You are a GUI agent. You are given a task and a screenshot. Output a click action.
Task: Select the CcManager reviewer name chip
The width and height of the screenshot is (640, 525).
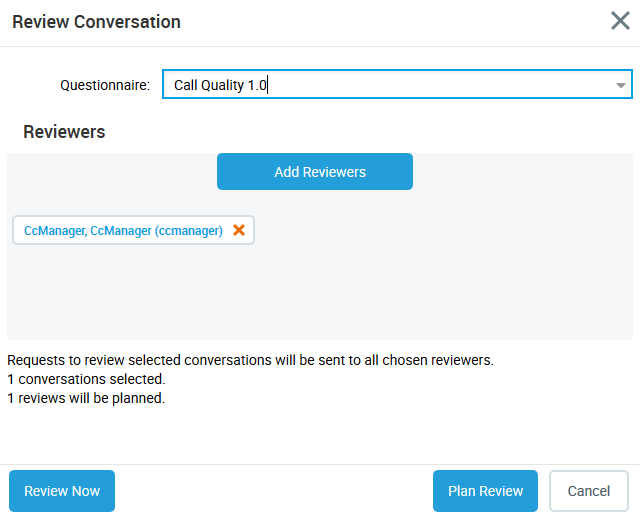coord(122,231)
